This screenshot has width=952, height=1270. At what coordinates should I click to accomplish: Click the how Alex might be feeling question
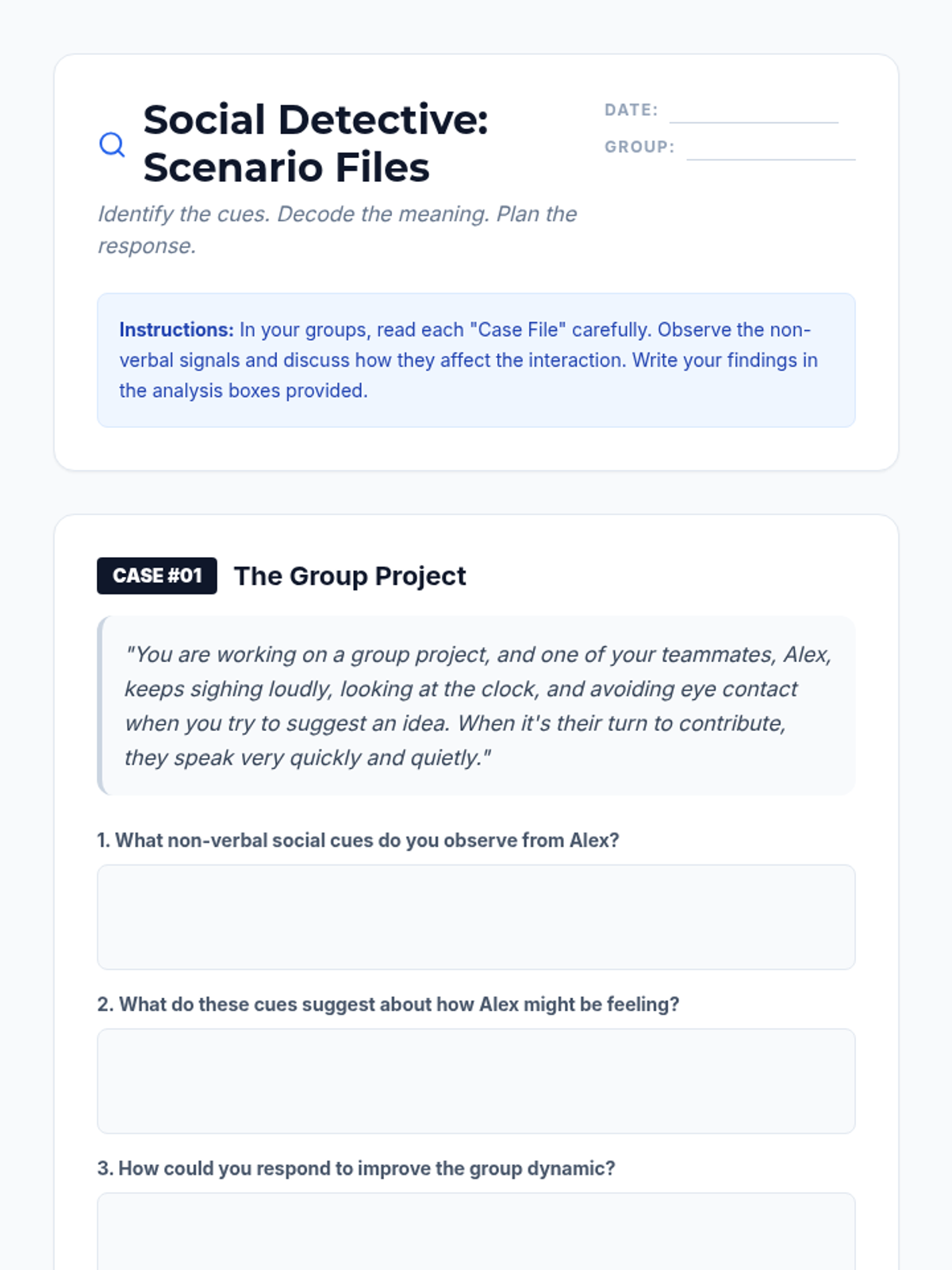click(x=388, y=1004)
